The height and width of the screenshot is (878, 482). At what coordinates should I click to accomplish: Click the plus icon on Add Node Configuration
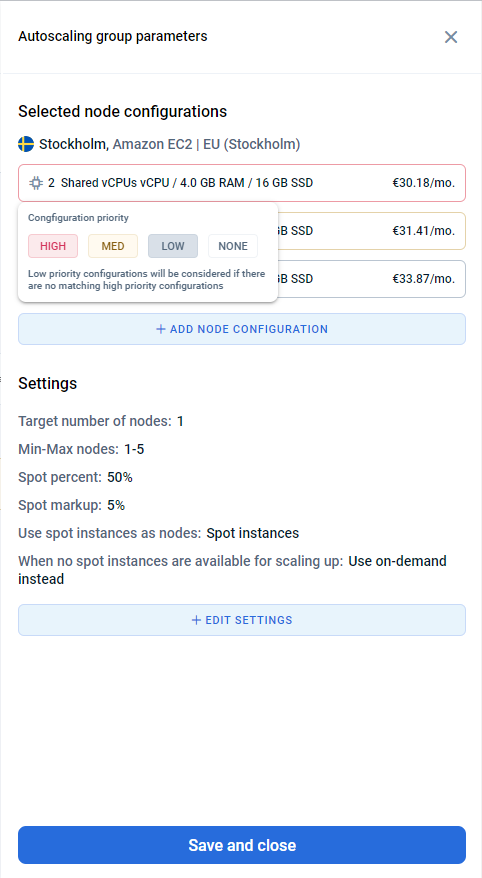point(161,329)
